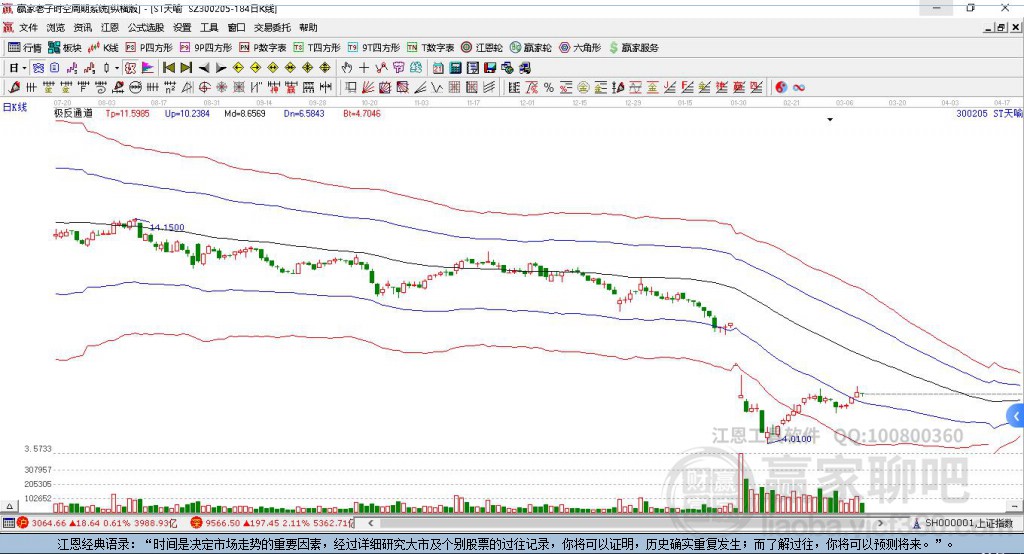Click the 沪 index 3064.66 status item
The width and height of the screenshot is (1024, 554).
coord(97,523)
